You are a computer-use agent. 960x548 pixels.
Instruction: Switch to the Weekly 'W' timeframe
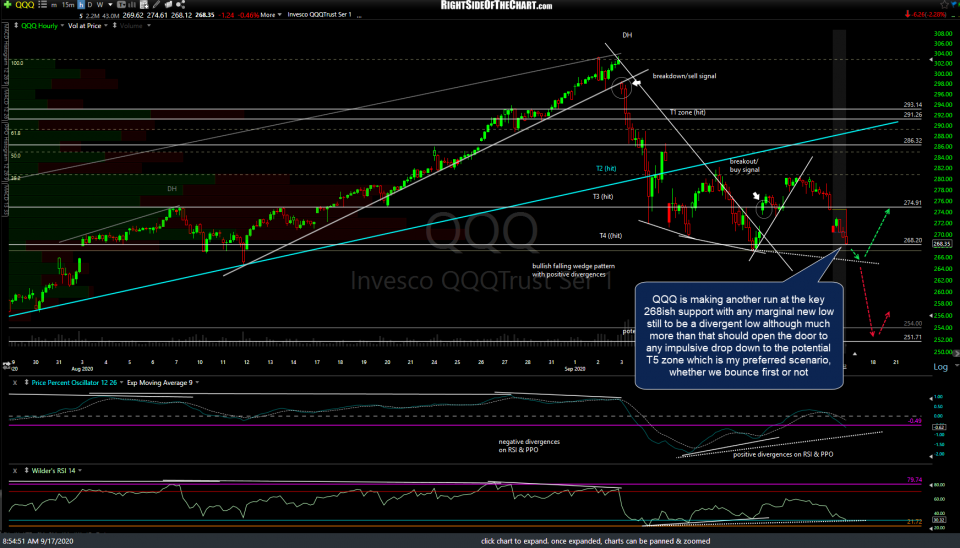pos(100,5)
